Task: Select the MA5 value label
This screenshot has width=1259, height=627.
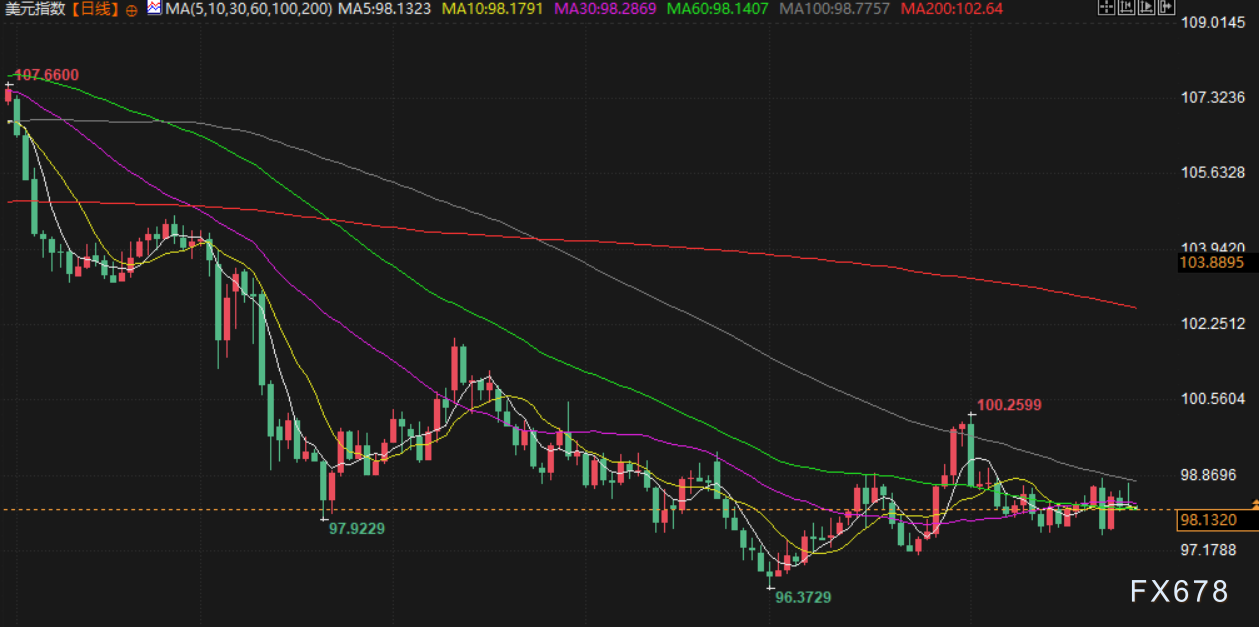Action: tap(385, 9)
